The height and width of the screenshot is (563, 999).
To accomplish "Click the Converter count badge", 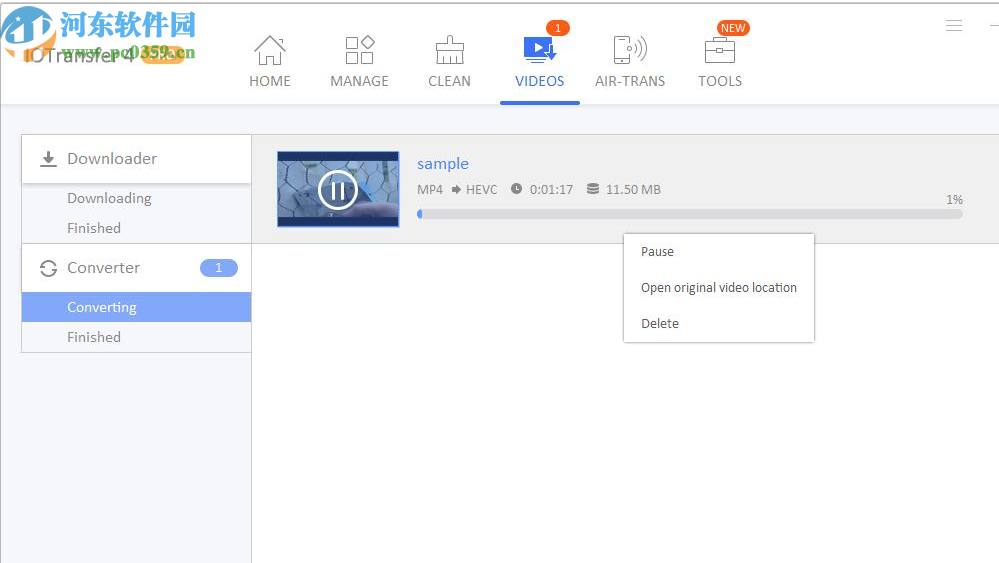I will coord(219,268).
